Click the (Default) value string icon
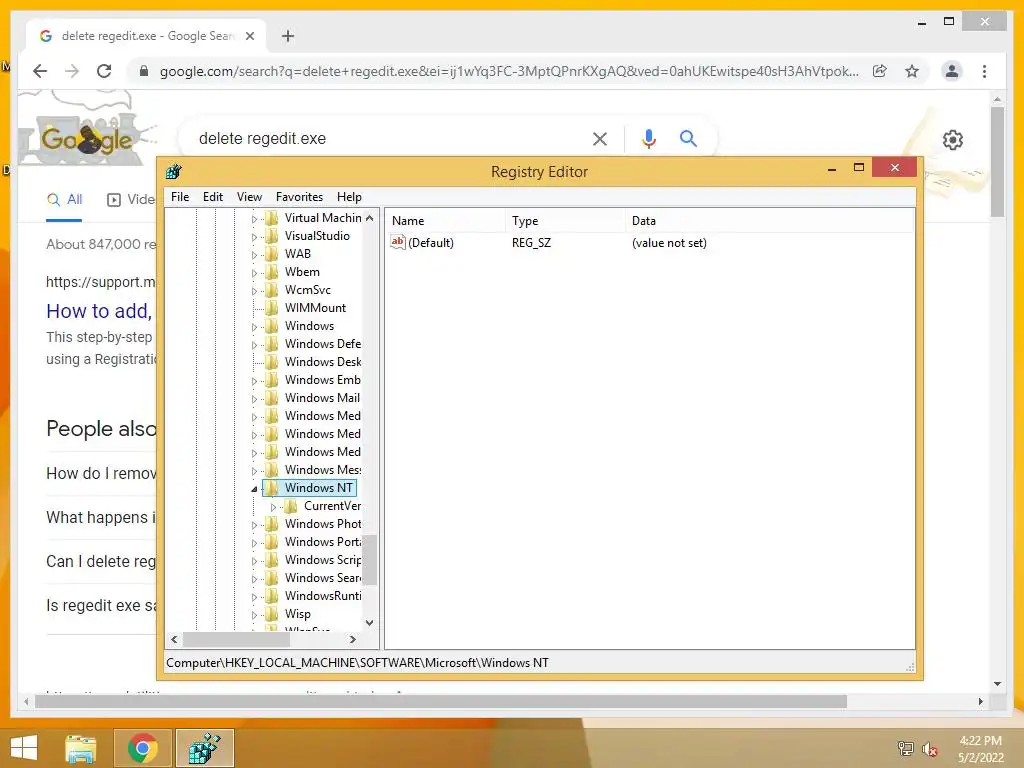Screen dimensions: 1024x768 click(398, 242)
